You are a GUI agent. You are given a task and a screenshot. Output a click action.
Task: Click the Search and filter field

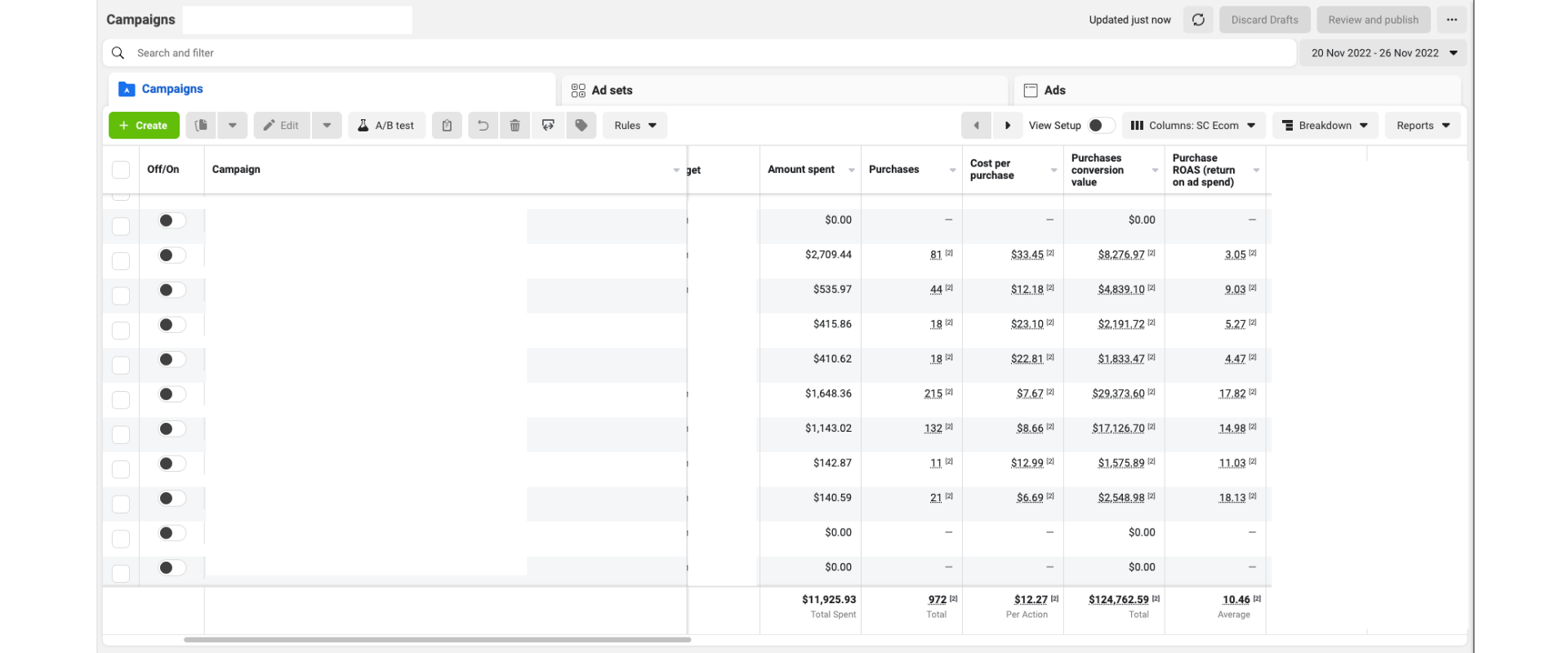click(699, 53)
